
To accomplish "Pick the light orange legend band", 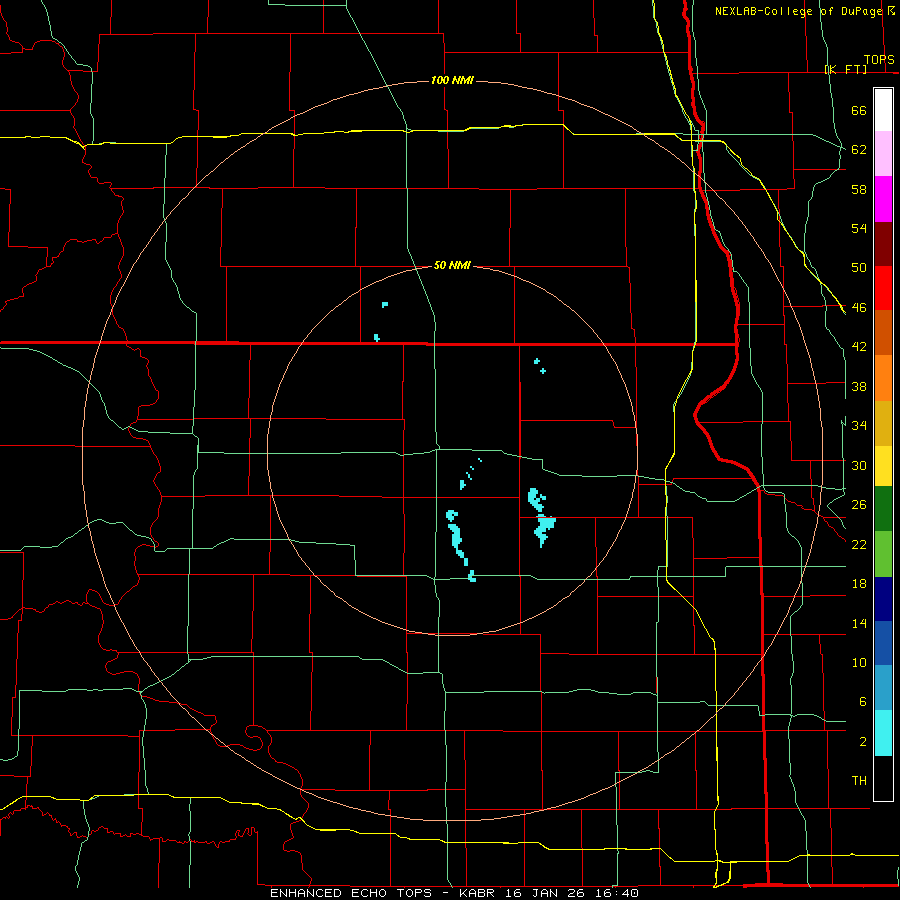I will 883,378.
